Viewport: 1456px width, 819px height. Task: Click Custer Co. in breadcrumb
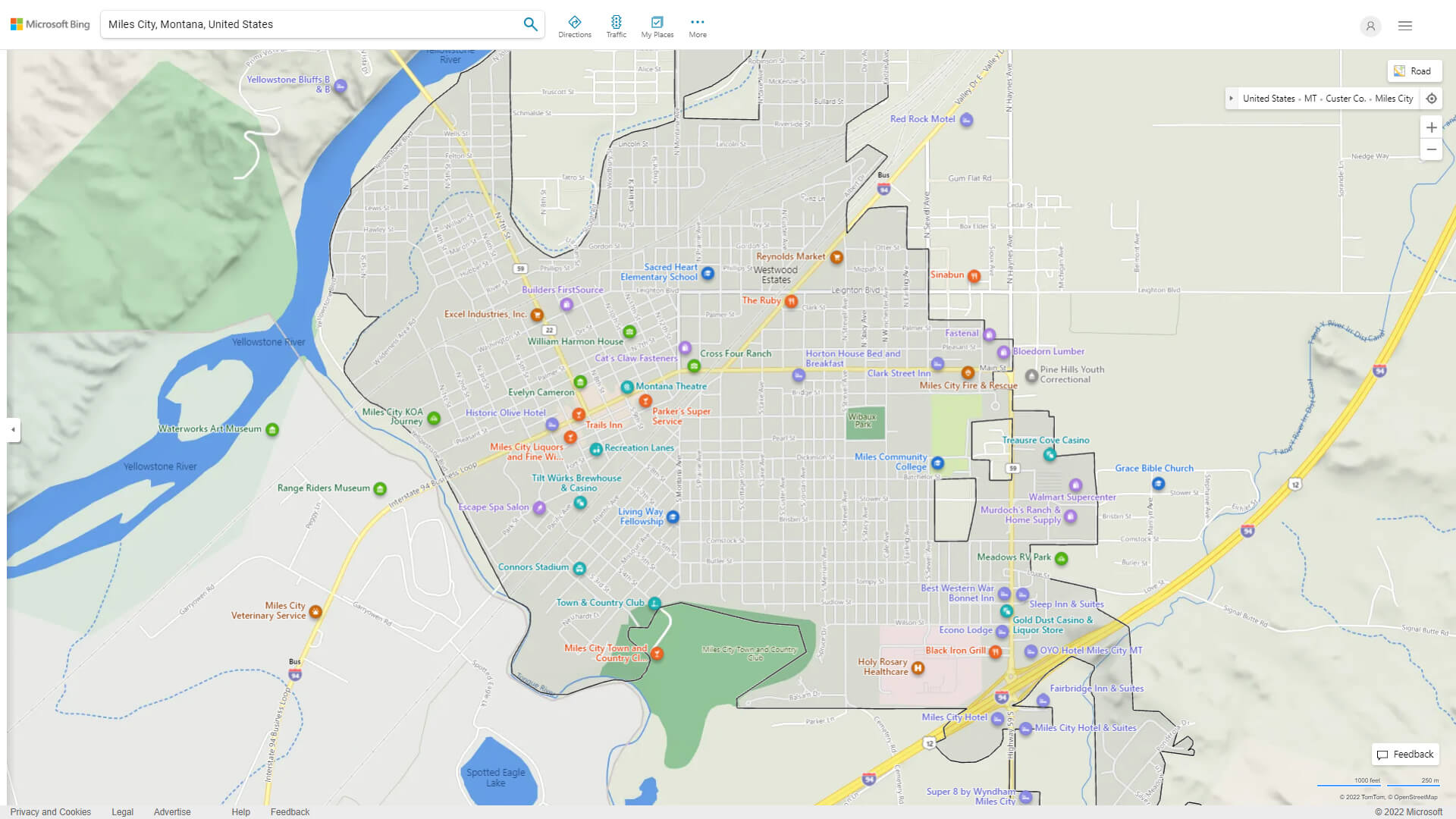point(1345,99)
